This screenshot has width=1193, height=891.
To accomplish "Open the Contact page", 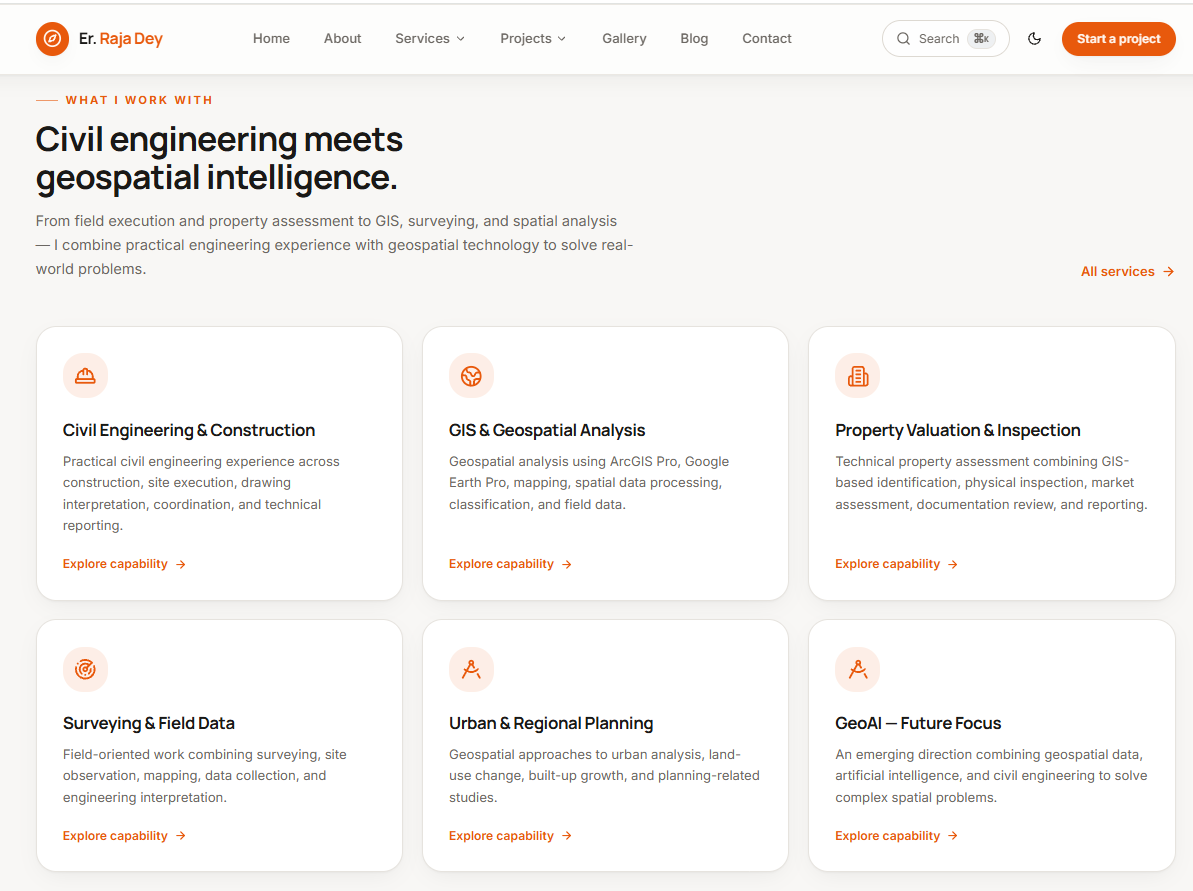I will (x=767, y=39).
